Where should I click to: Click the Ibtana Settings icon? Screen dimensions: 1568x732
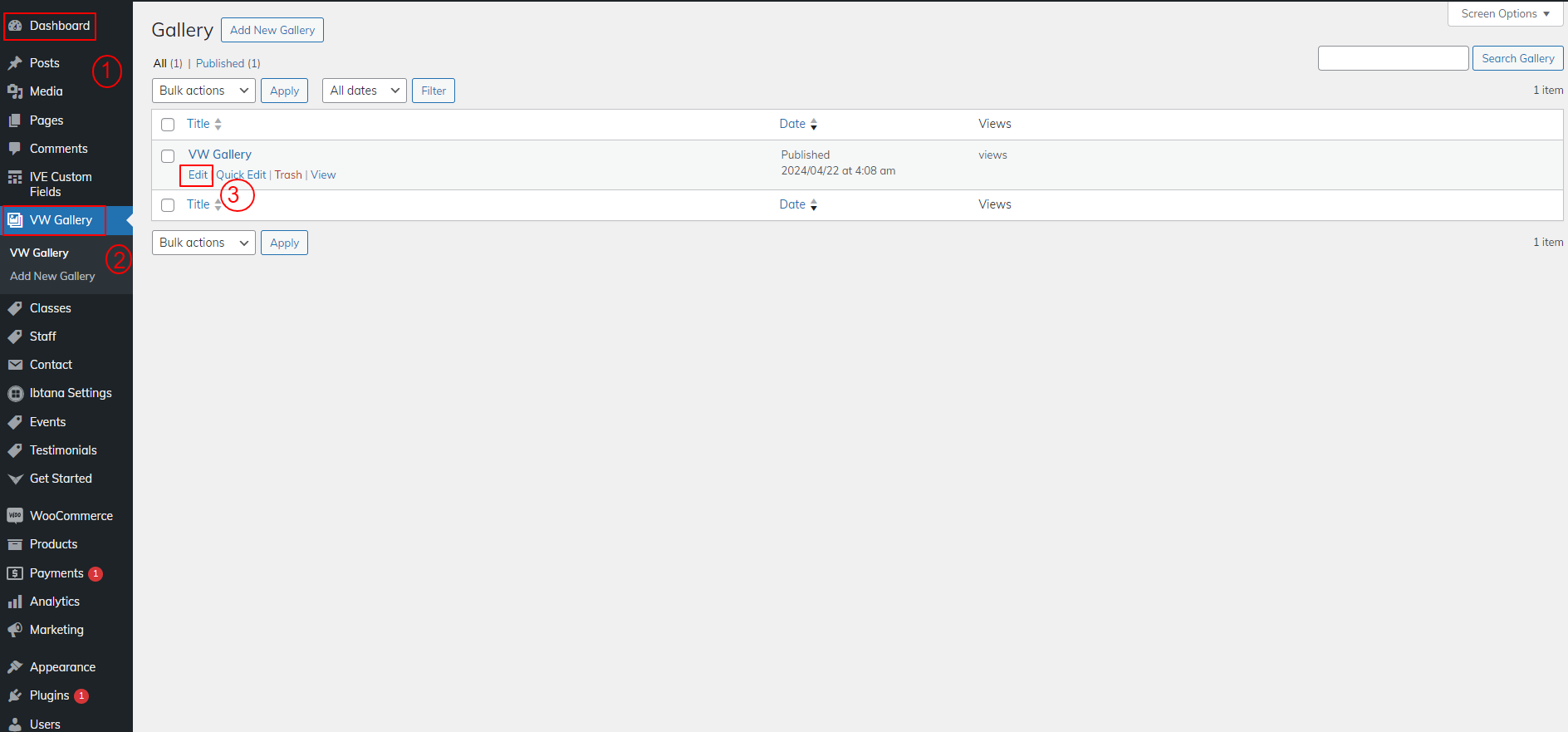15,393
